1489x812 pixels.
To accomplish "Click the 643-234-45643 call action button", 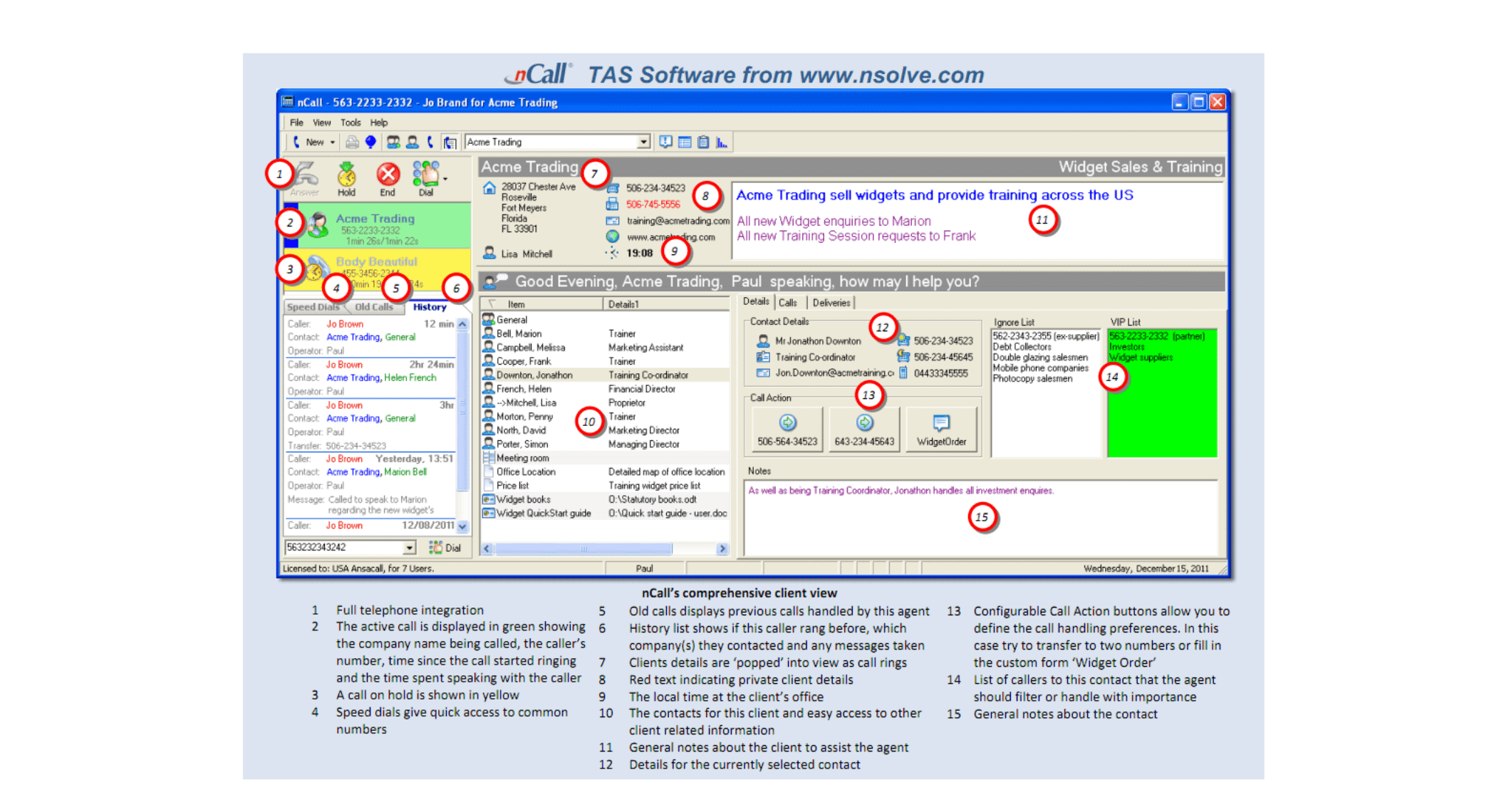I will click(x=864, y=430).
